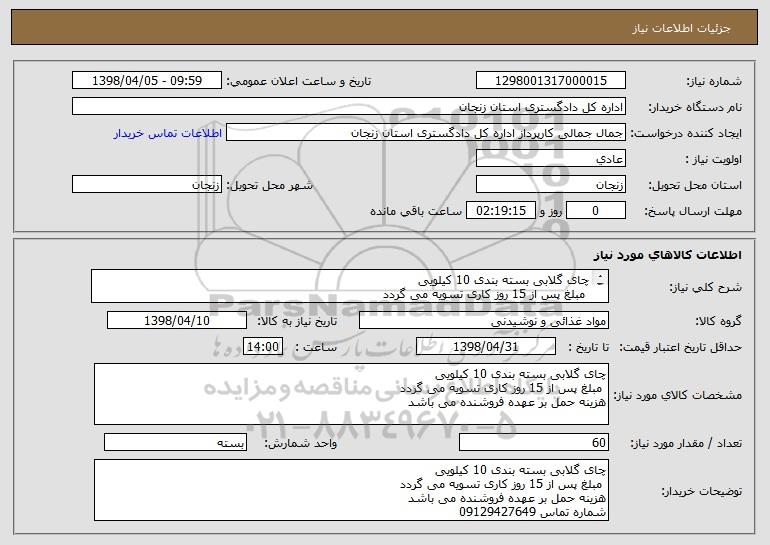Click the توضیحات خریدار text area

[351, 490]
